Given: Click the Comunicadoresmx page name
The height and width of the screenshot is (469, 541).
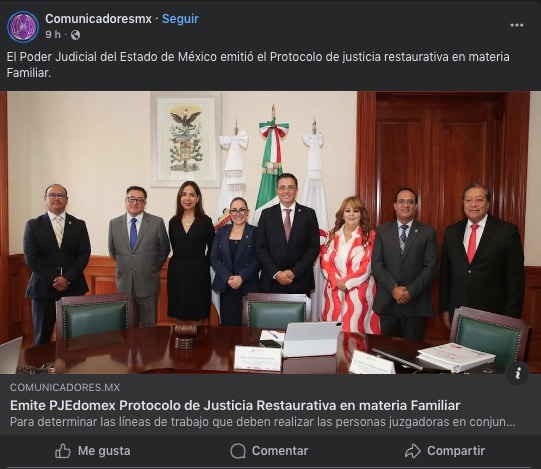Looking at the screenshot, I should [98, 19].
